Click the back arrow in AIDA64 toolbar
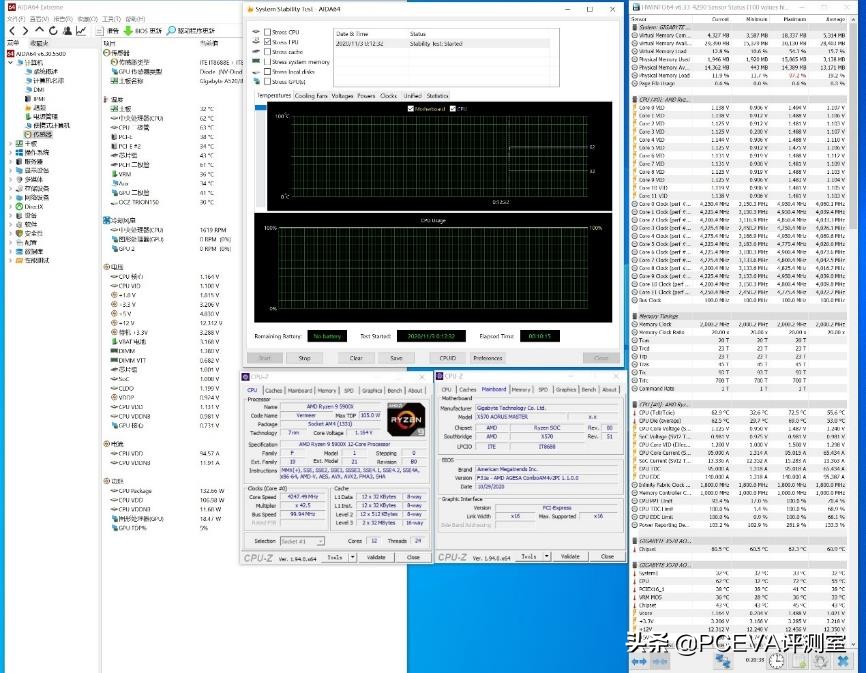This screenshot has height=673, width=866. [13, 30]
